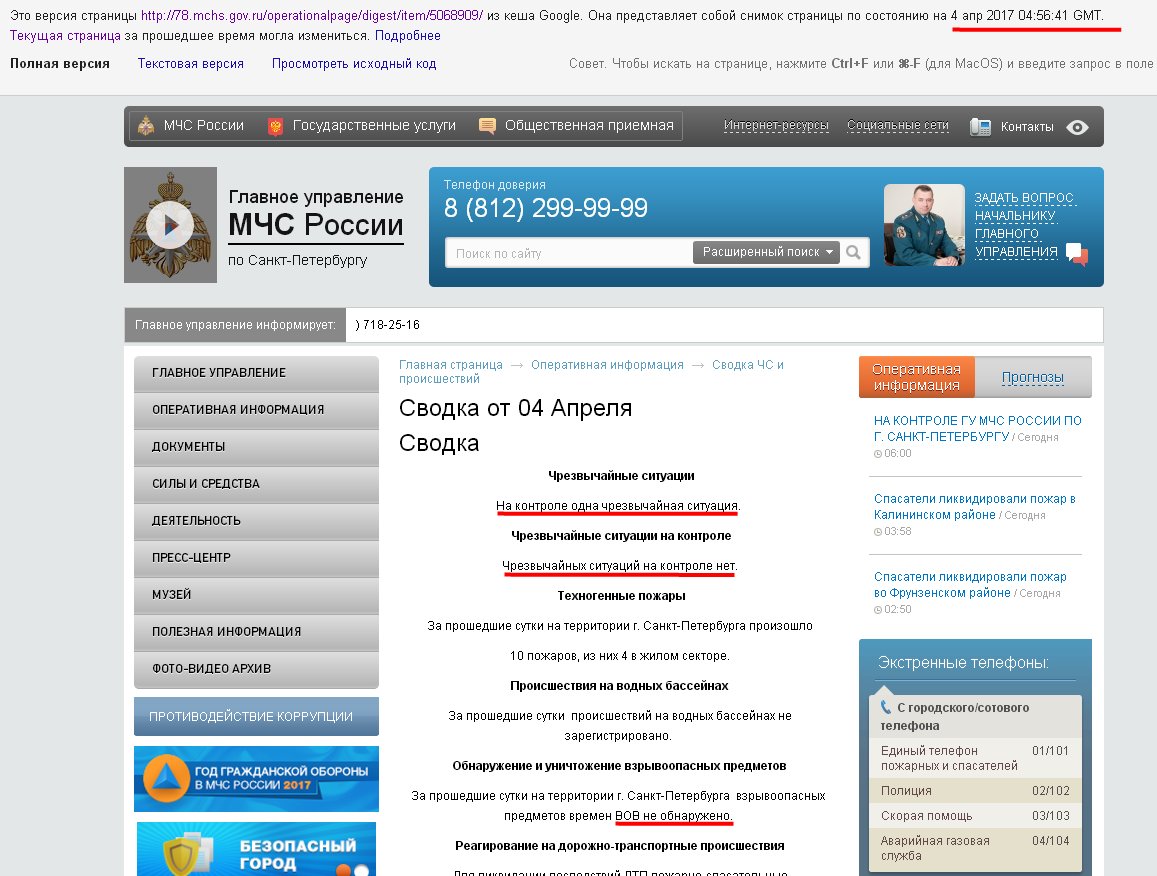1157x876 pixels.
Task: Click the Скорая помощь 03/103 row
Action: point(975,815)
